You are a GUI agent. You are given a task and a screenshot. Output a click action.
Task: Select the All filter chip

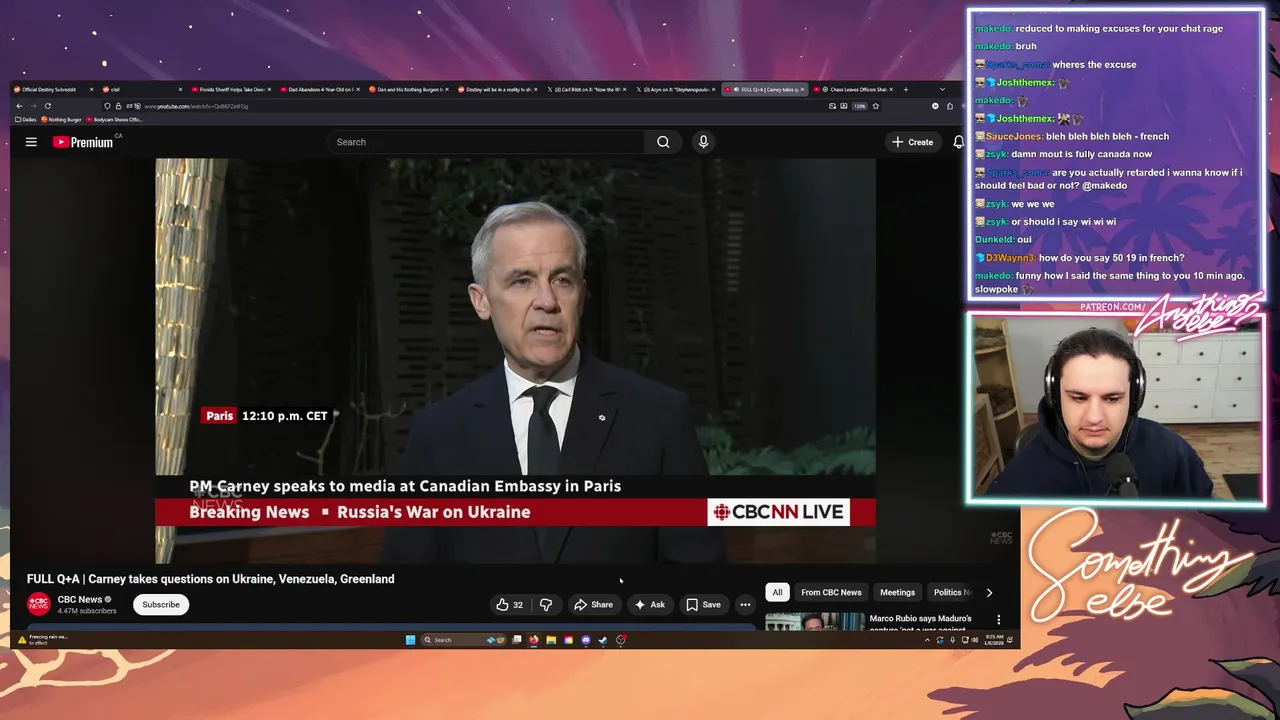click(777, 592)
